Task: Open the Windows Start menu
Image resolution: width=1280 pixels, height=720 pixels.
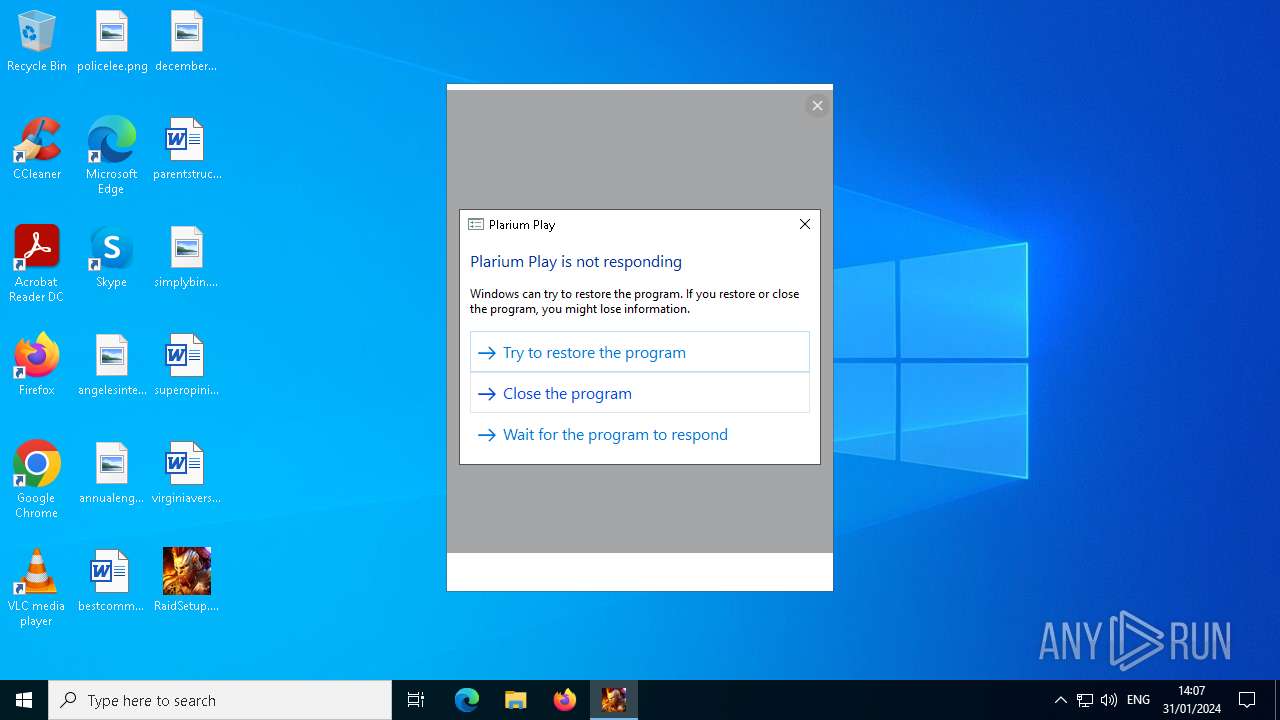Action: (x=24, y=700)
